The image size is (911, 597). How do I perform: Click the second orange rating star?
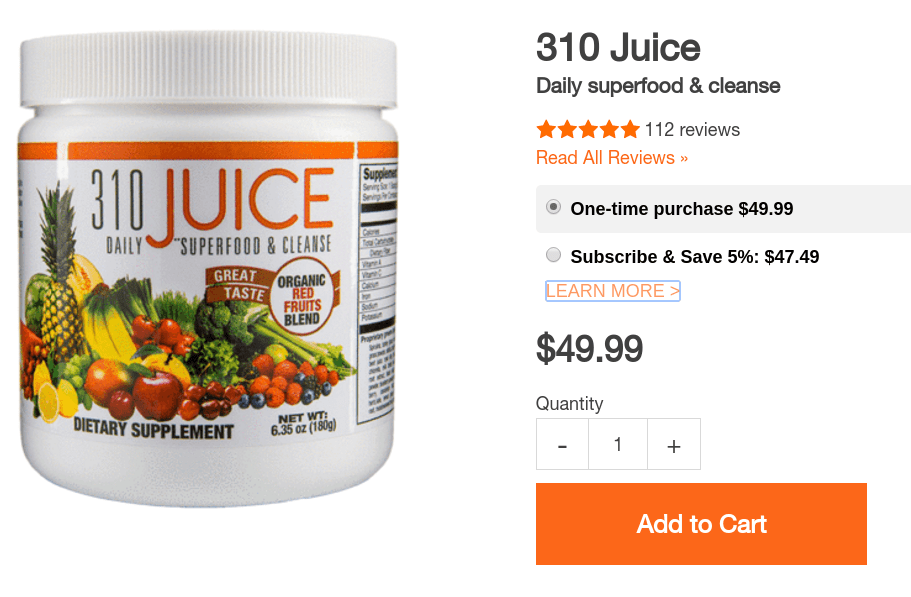tap(567, 130)
